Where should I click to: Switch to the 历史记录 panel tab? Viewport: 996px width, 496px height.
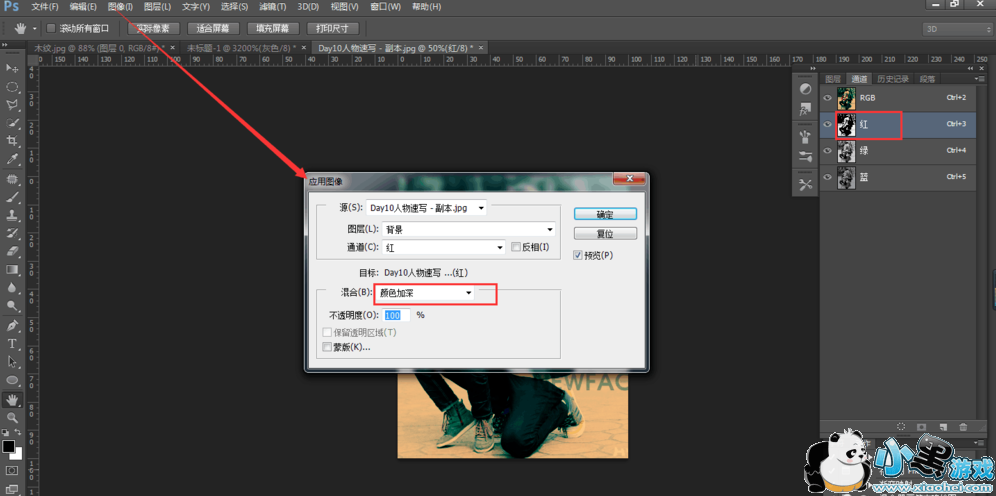(892, 79)
